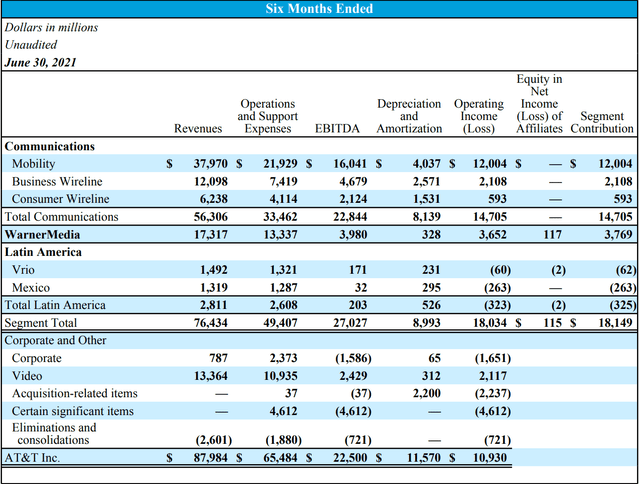This screenshot has height=484, width=640.
Task: Click WarnerMedia segment contribution 3,769
Action: tap(618, 235)
